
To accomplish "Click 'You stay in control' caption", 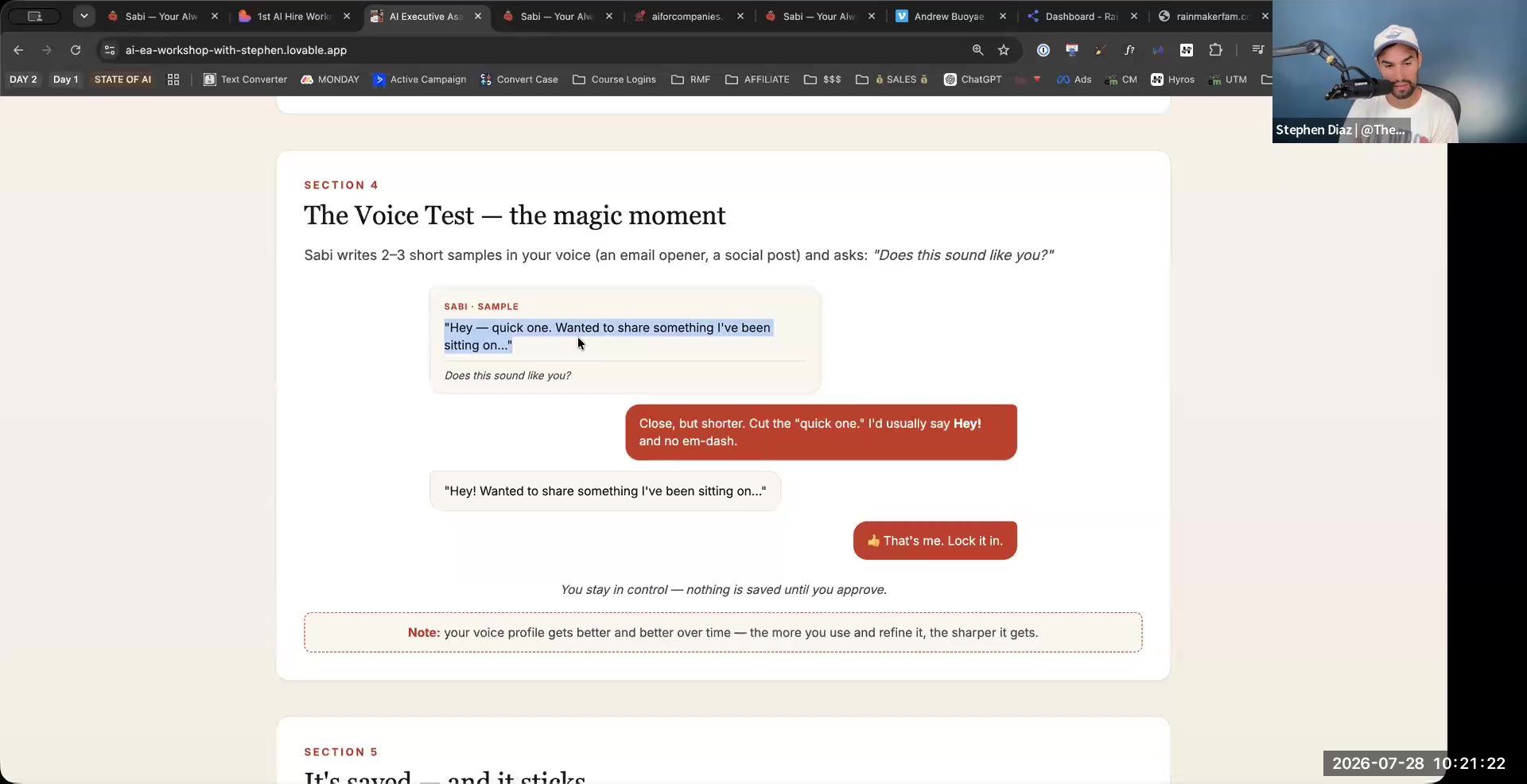I will pyautogui.click(x=724, y=590).
